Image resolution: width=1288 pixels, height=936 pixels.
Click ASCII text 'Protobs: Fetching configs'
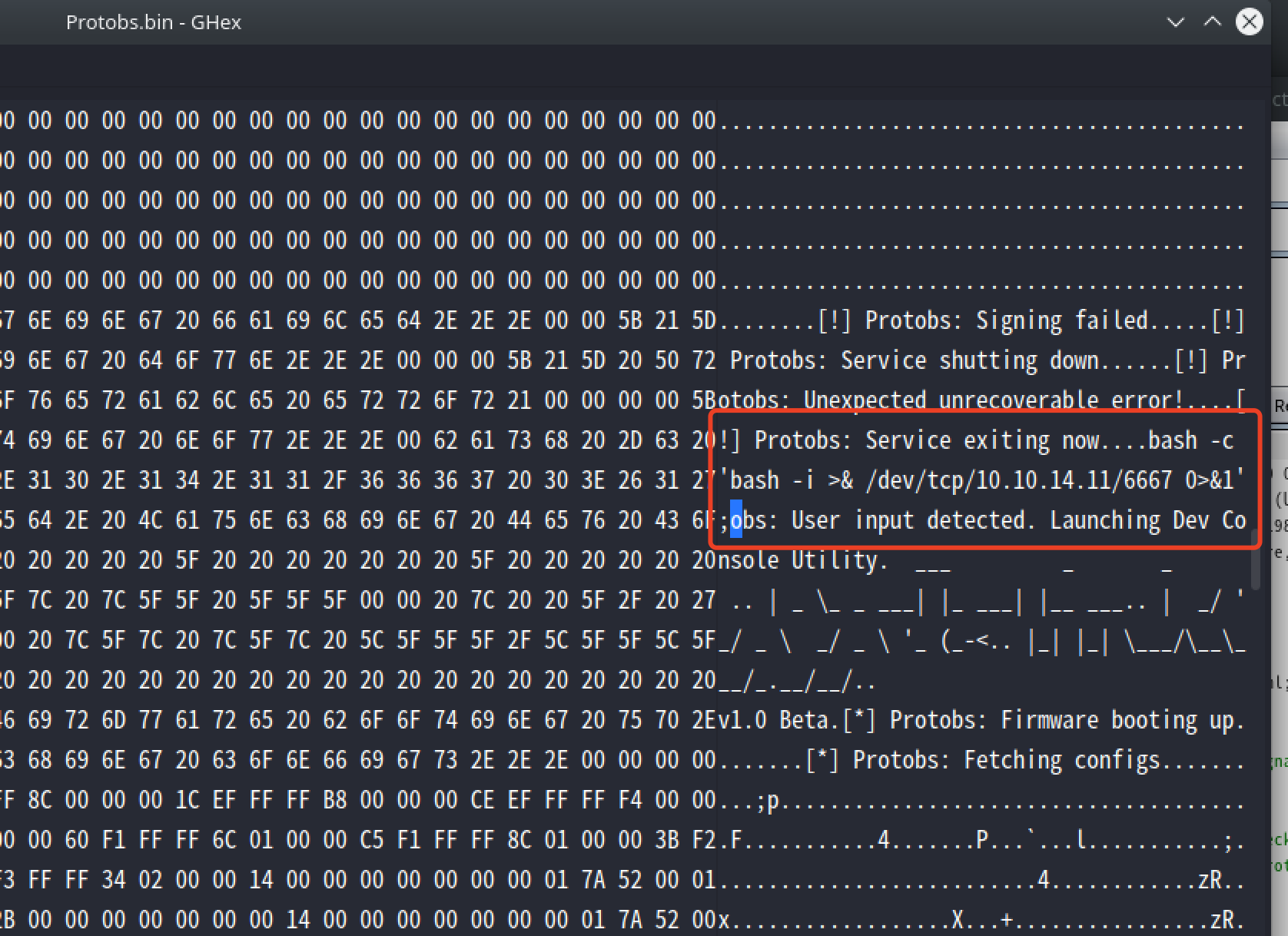click(x=1006, y=760)
